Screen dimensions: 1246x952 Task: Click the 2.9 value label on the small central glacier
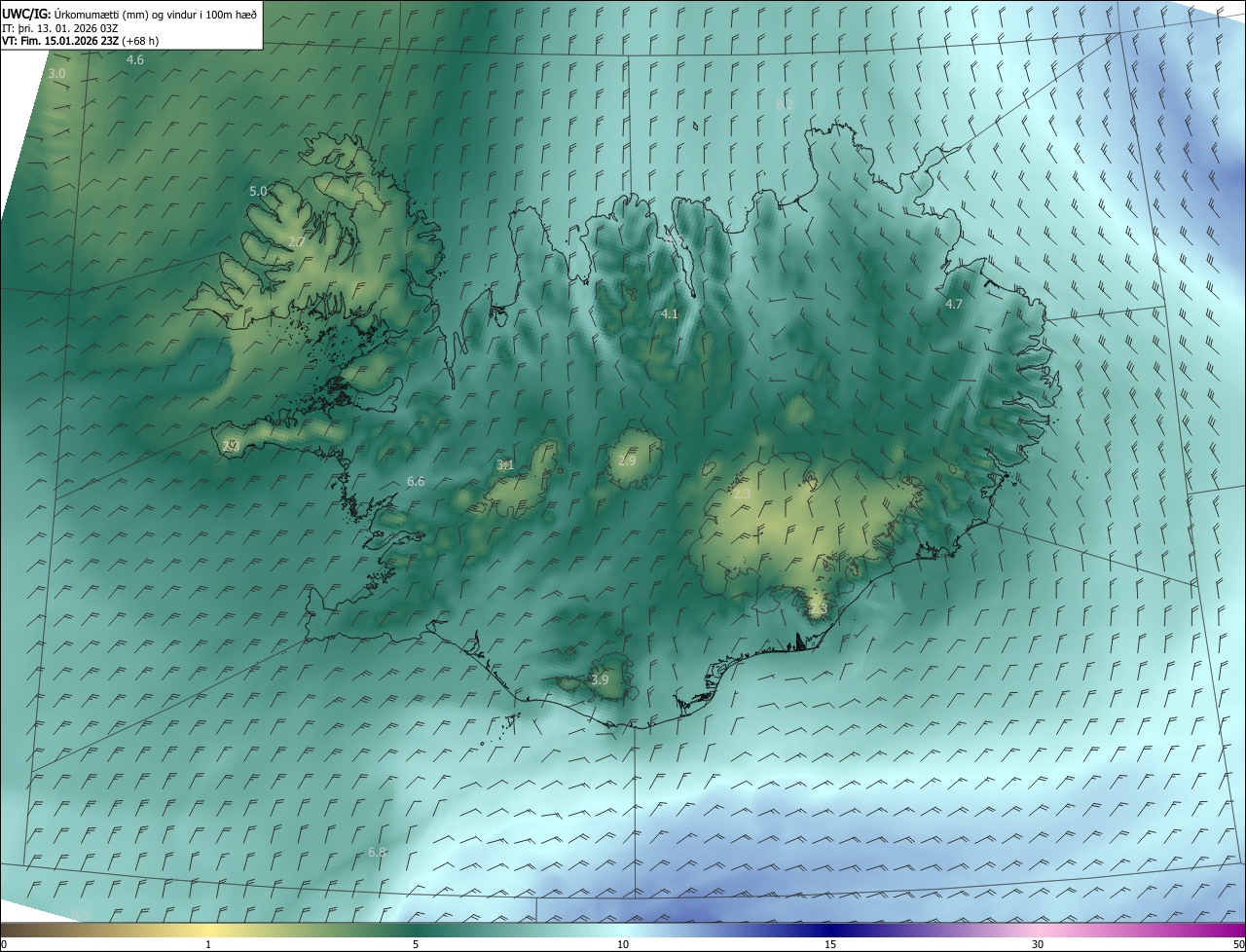point(626,460)
